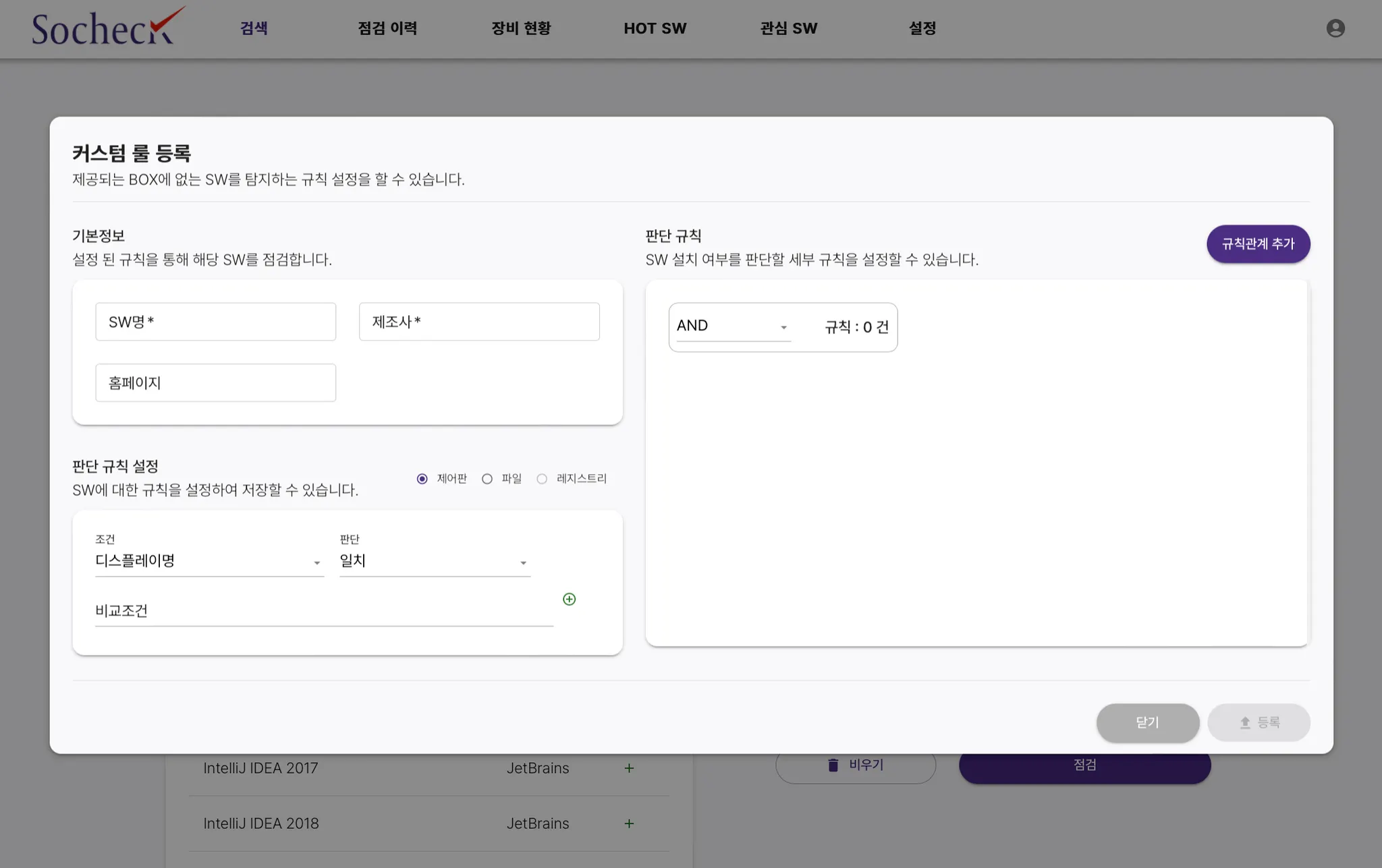1382x868 pixels.
Task: Click the SW명 input field
Action: [215, 322]
